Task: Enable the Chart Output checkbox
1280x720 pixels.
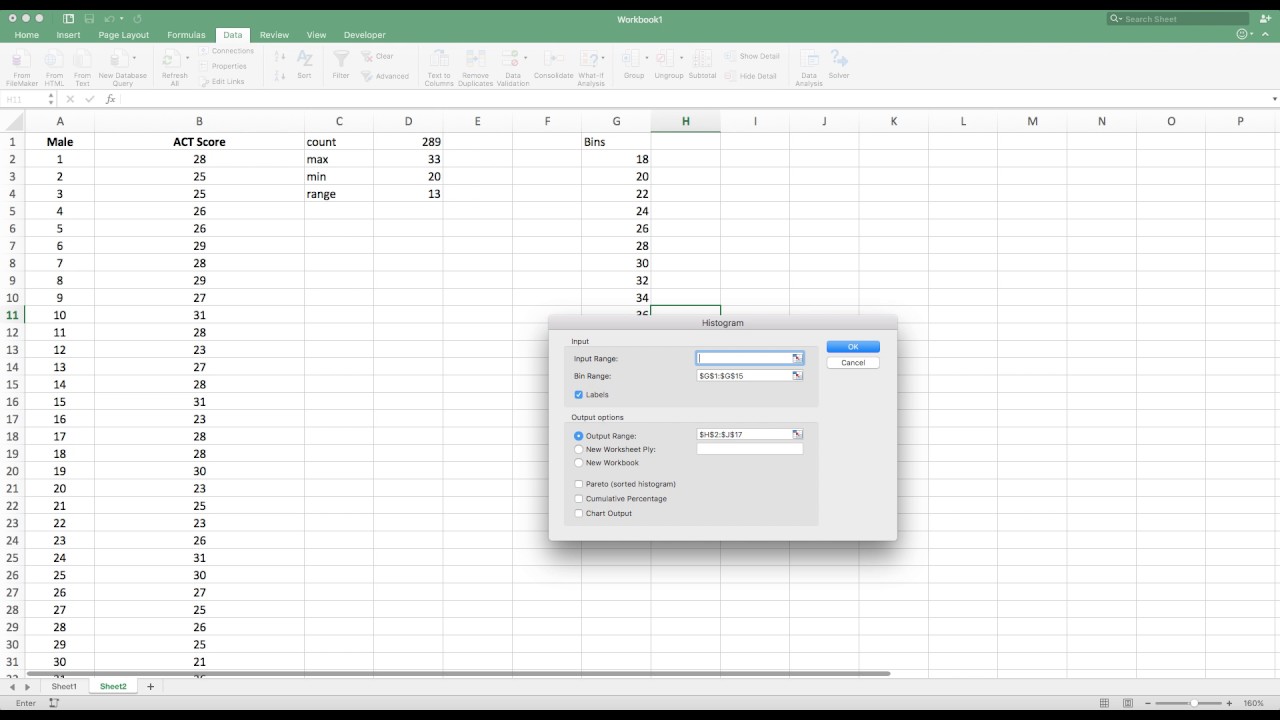Action: coord(578,514)
